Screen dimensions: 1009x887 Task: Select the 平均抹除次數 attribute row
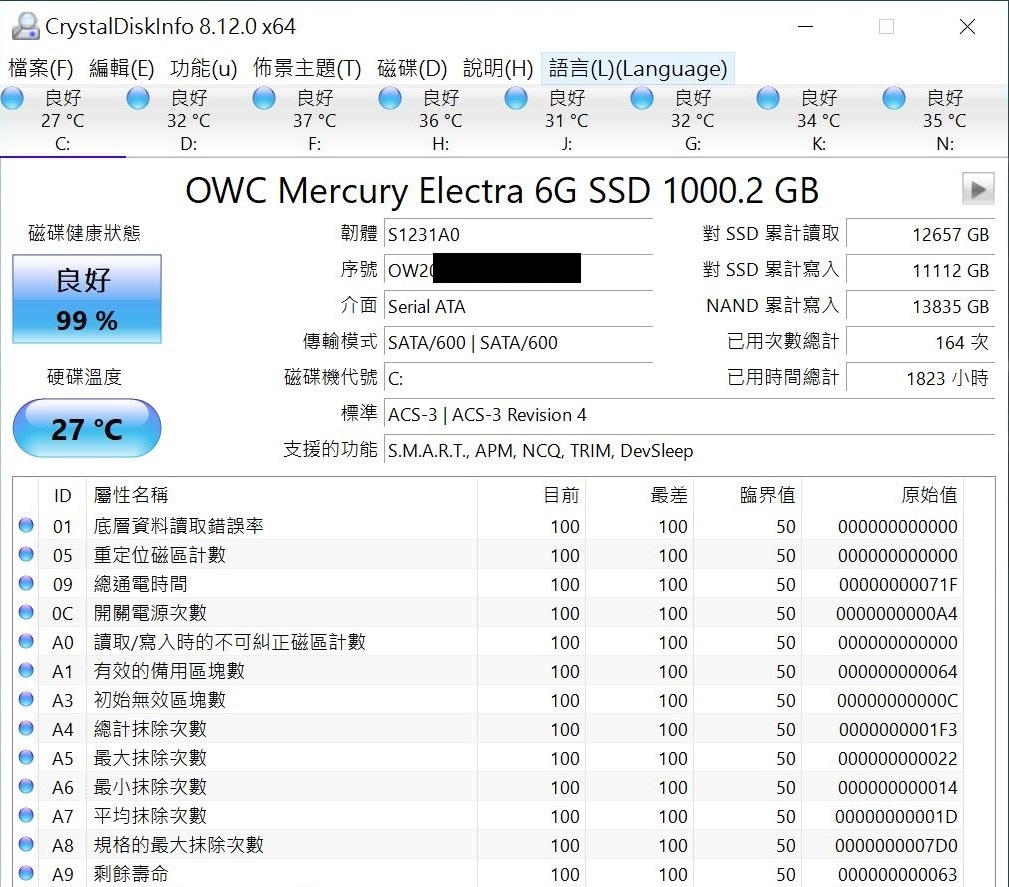[488, 816]
